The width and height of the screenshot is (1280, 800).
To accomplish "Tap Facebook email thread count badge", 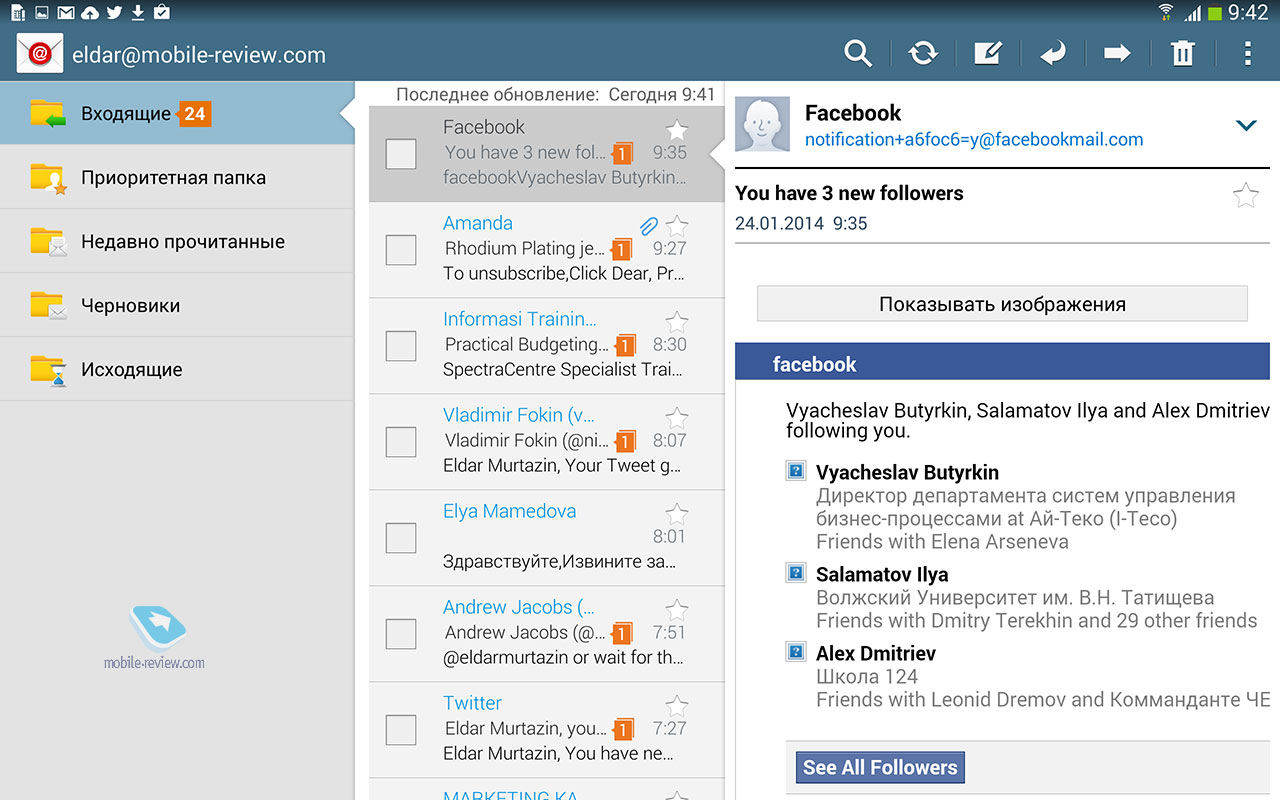I will 622,153.
